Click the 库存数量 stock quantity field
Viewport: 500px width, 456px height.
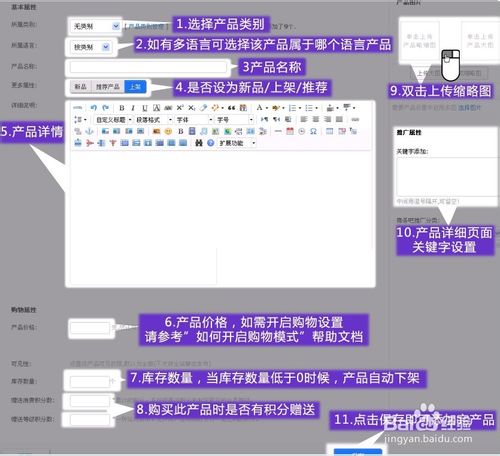pos(90,382)
